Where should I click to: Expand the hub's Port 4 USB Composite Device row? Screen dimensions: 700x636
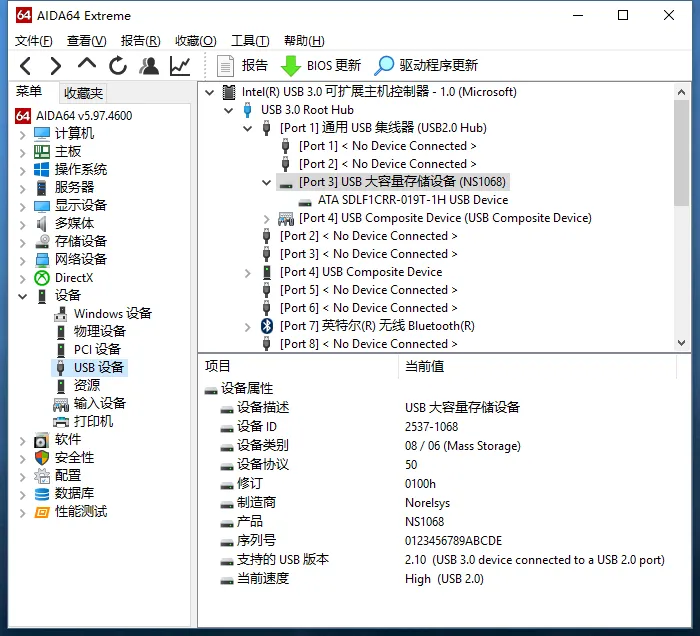click(x=267, y=219)
